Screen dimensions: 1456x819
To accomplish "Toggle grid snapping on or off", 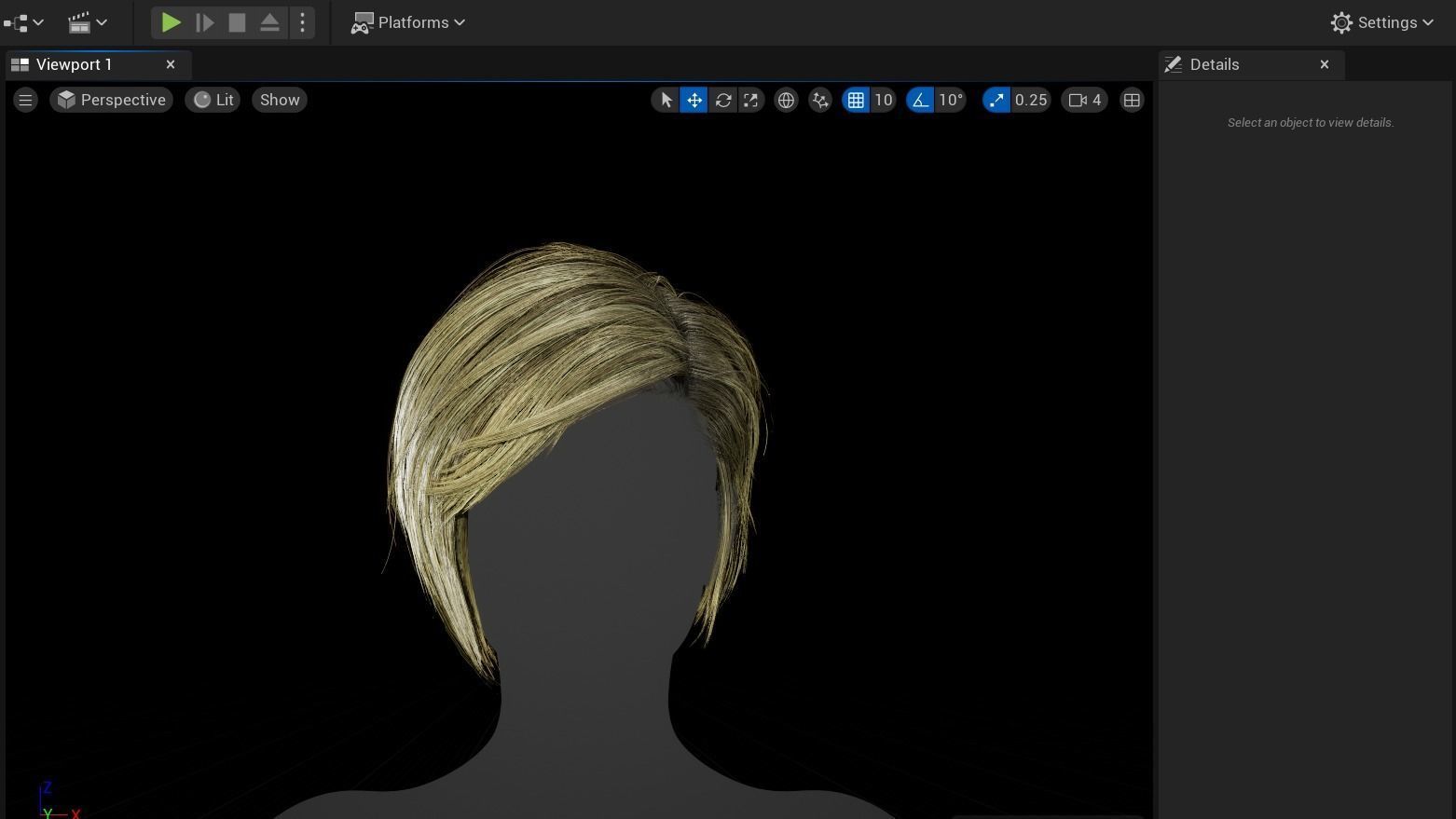I will click(856, 100).
